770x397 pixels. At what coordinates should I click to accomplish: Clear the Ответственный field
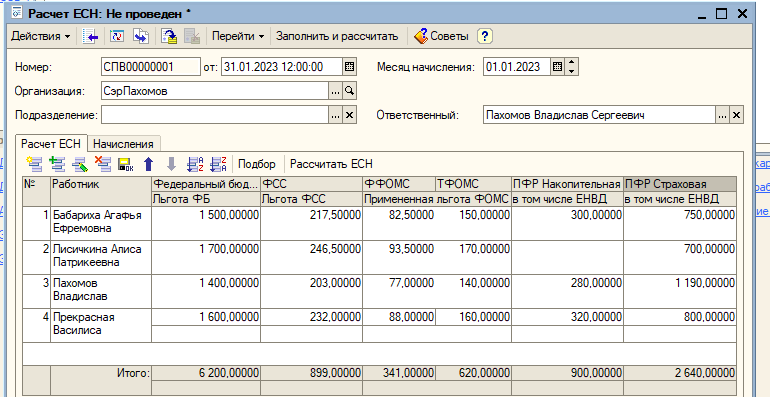click(x=736, y=115)
